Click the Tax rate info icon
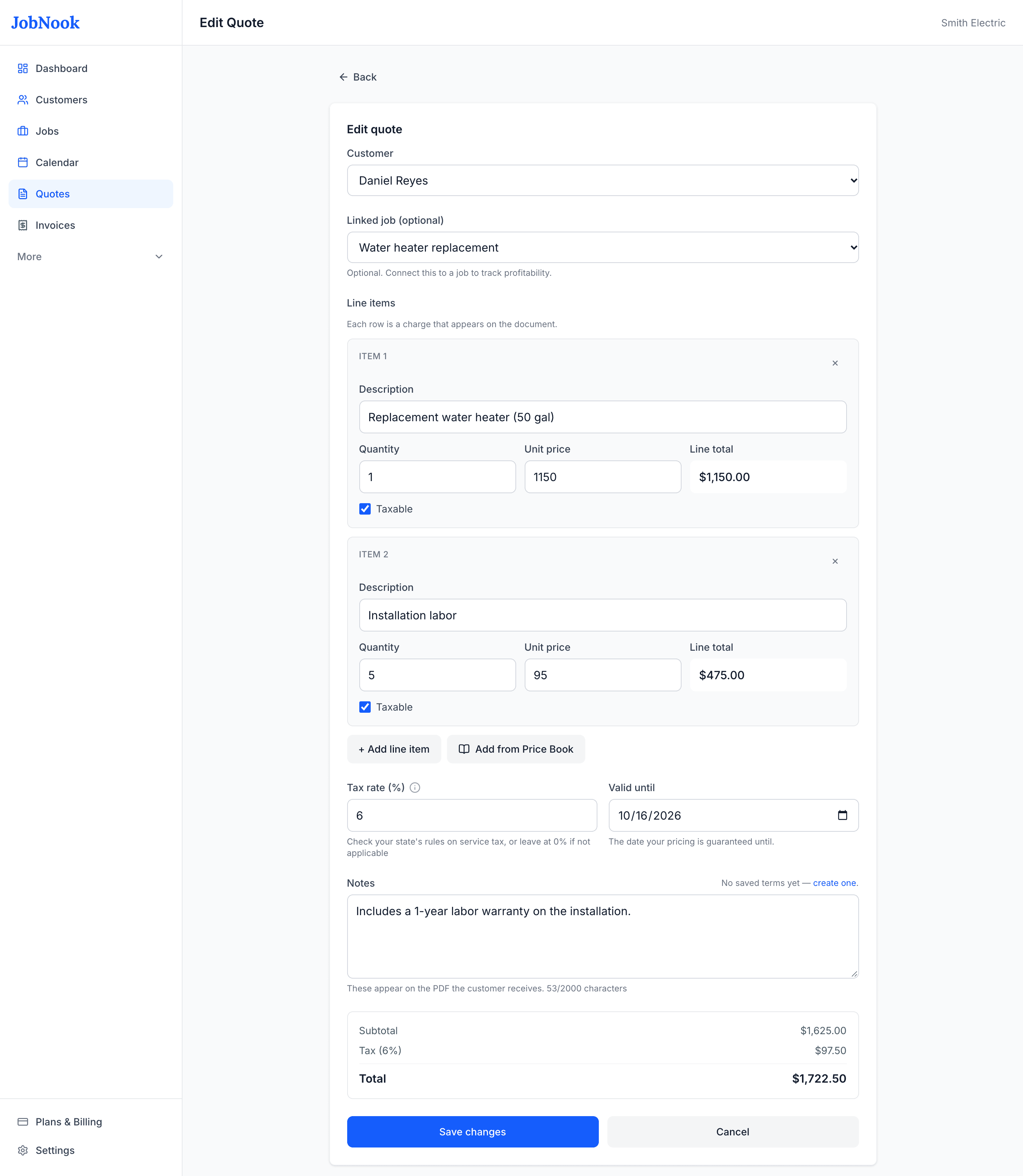The height and width of the screenshot is (1176, 1023). (415, 788)
